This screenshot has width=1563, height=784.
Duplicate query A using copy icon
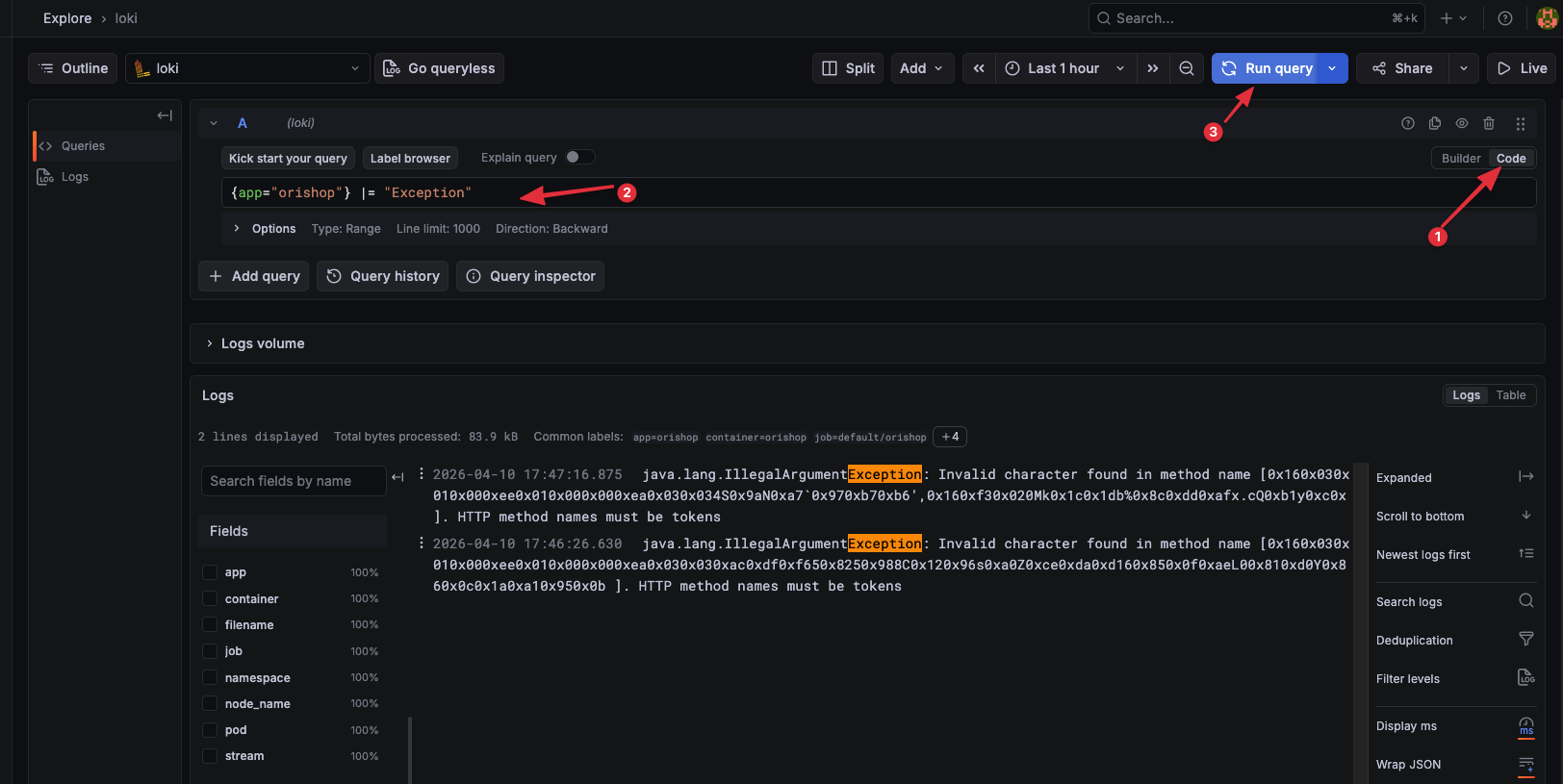[x=1435, y=123]
